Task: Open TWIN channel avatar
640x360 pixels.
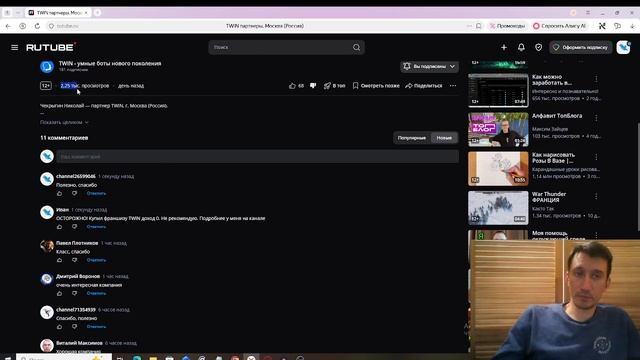Action: 47,66
